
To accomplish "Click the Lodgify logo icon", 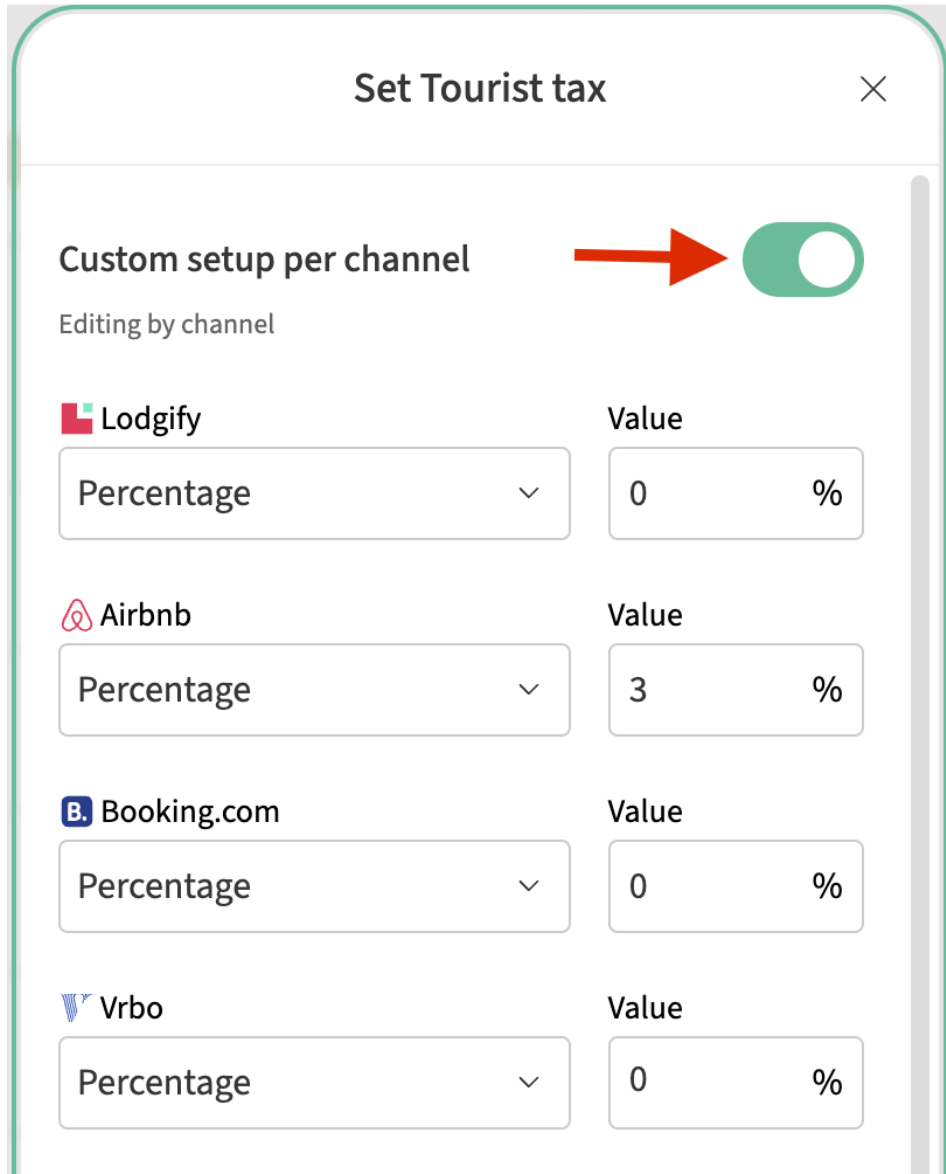I will click(77, 419).
